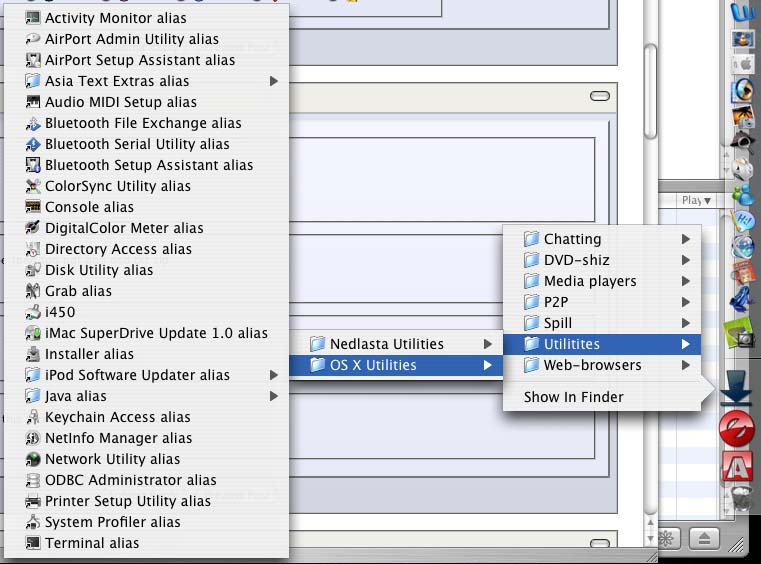The width and height of the screenshot is (761, 564).
Task: Open Printer Setup Utility alias
Action: pyautogui.click(x=147, y=501)
